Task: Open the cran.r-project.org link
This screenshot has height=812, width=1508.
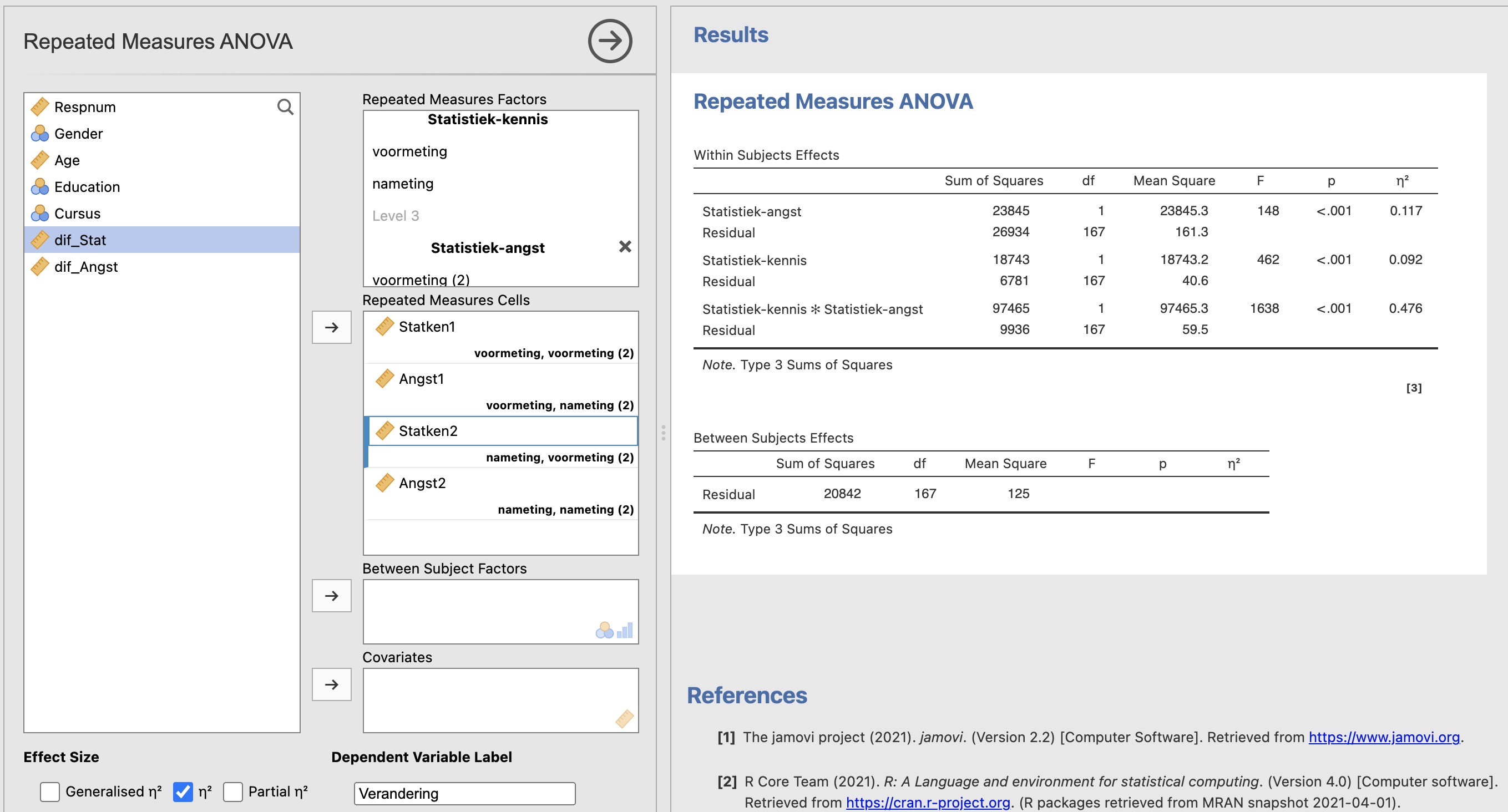Action: click(x=928, y=803)
